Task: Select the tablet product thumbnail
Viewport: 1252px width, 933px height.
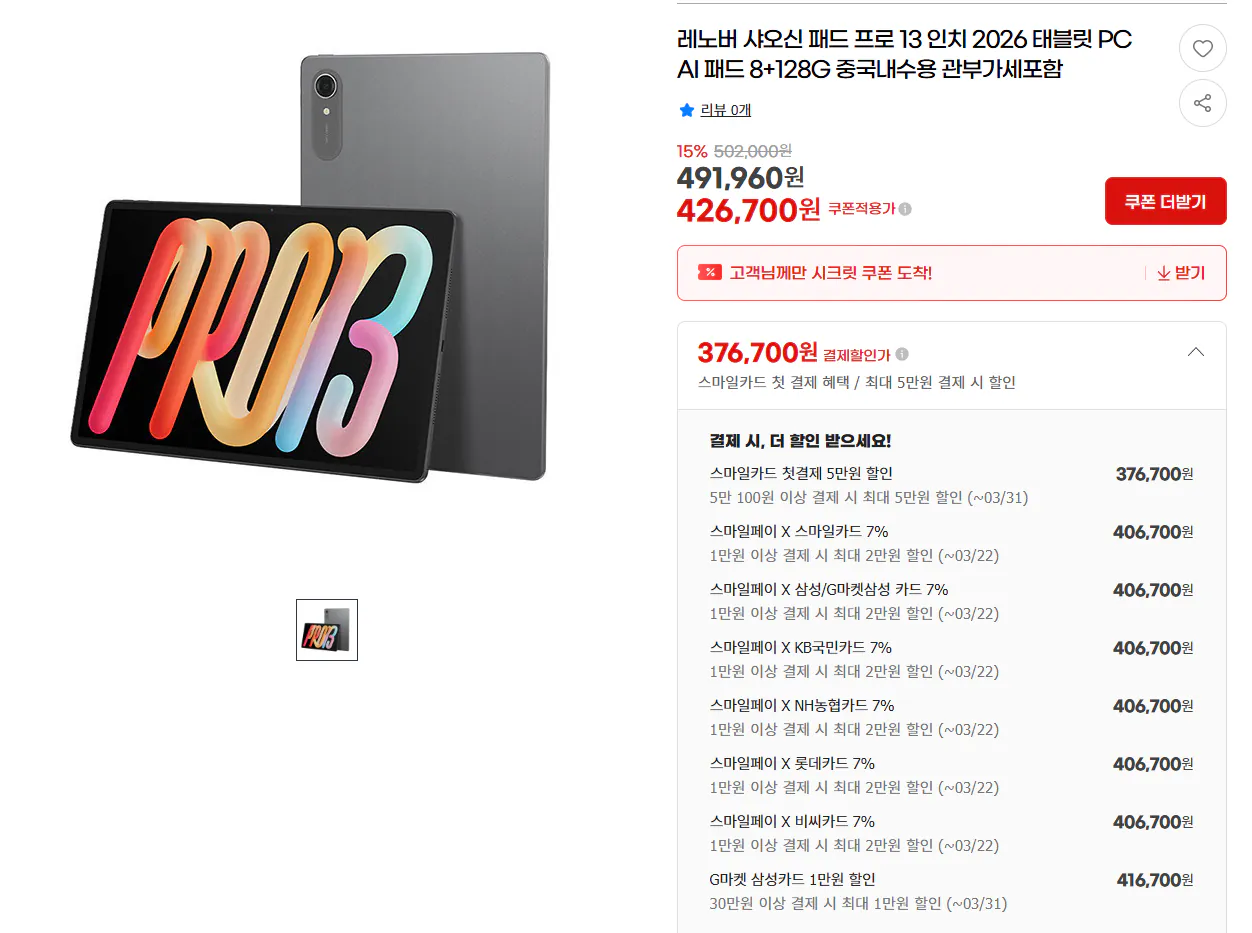Action: 327,630
